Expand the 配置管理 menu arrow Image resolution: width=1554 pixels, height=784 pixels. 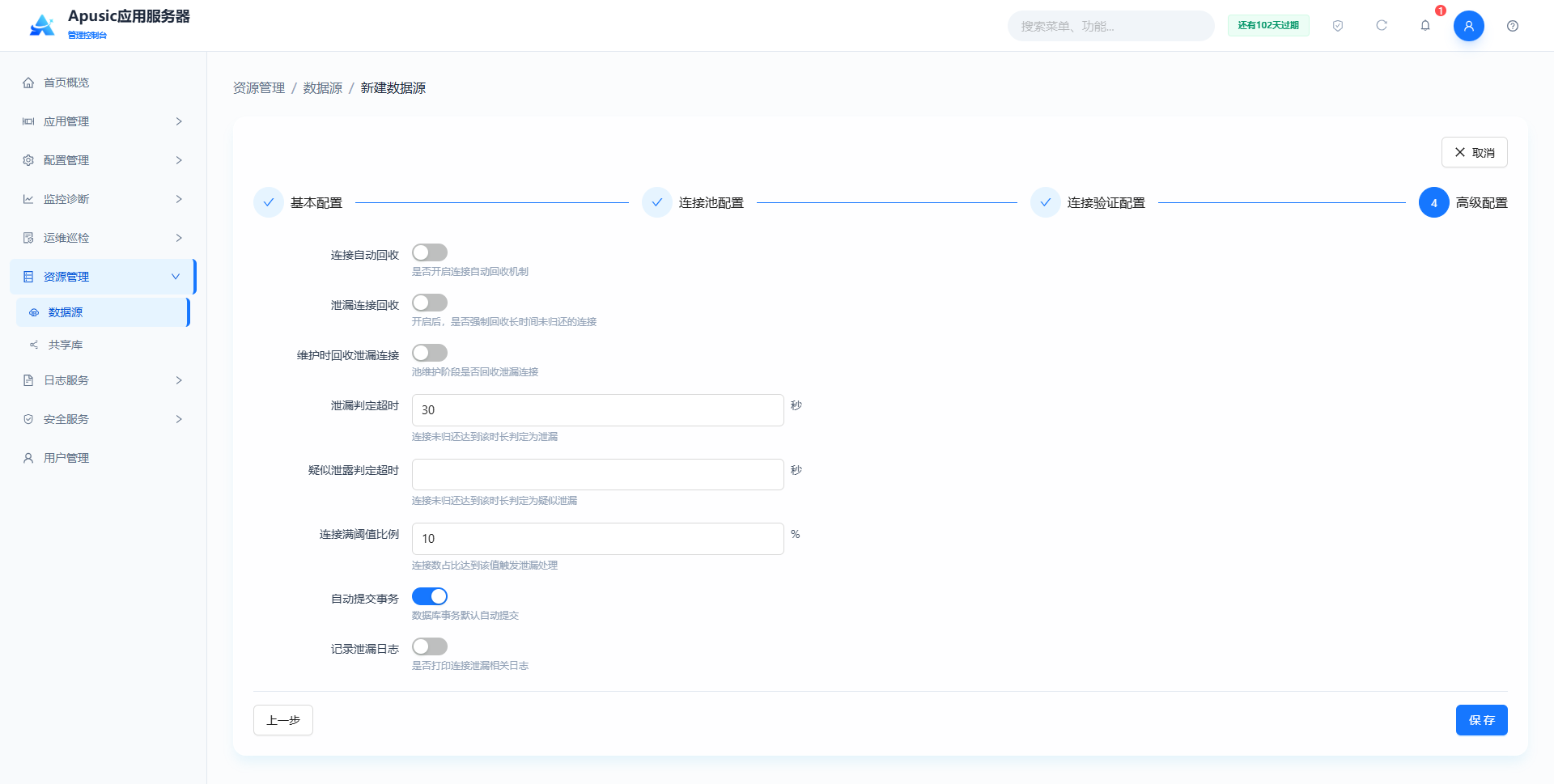[179, 160]
